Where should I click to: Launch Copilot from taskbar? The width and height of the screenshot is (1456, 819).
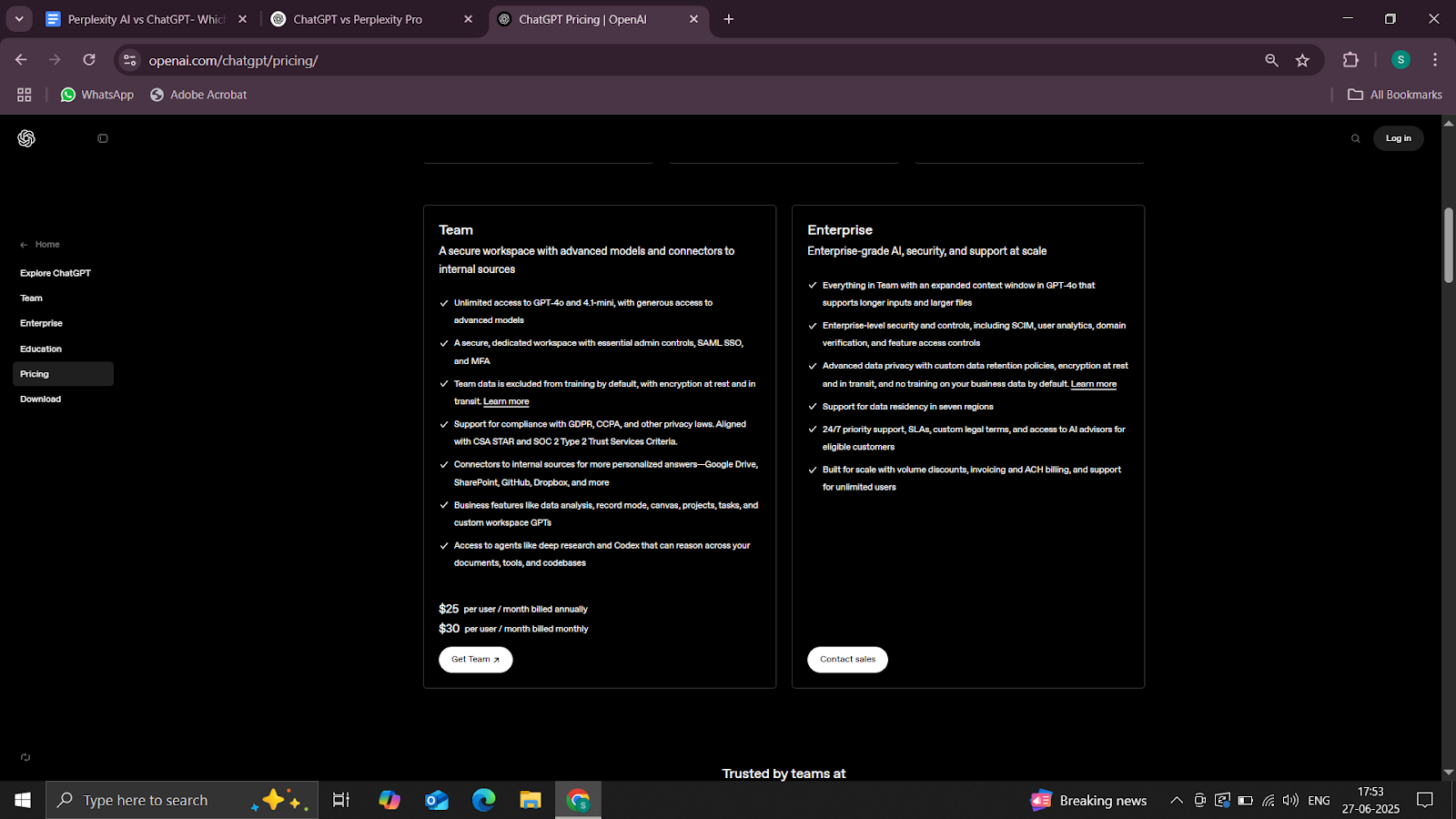pos(389,800)
